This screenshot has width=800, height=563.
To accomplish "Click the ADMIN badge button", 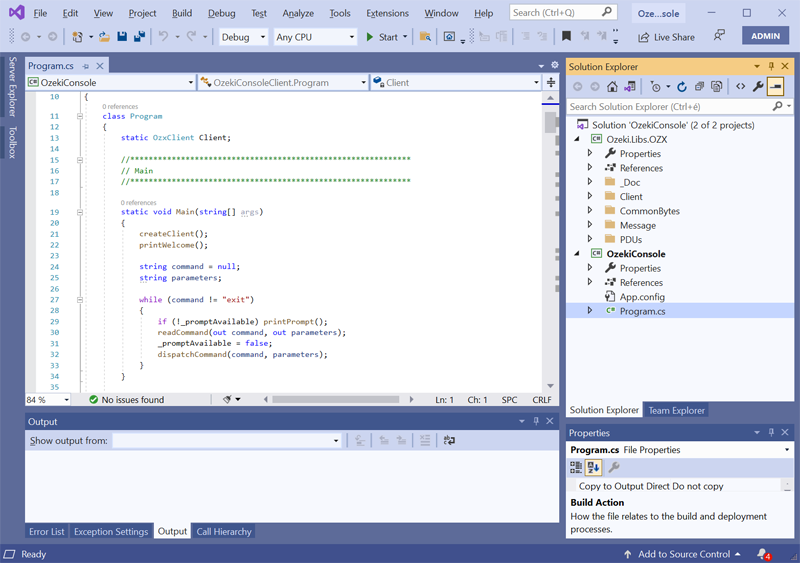I will click(765, 36).
